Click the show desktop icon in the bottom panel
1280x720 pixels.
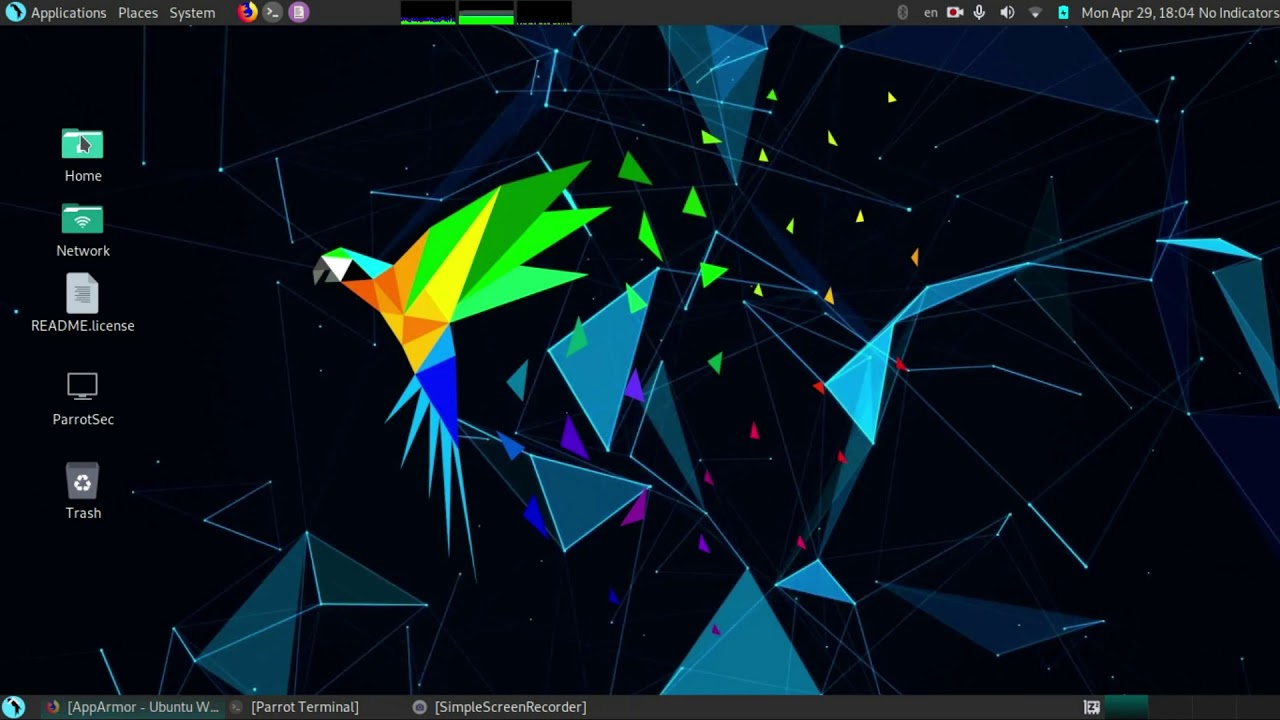pos(1092,707)
